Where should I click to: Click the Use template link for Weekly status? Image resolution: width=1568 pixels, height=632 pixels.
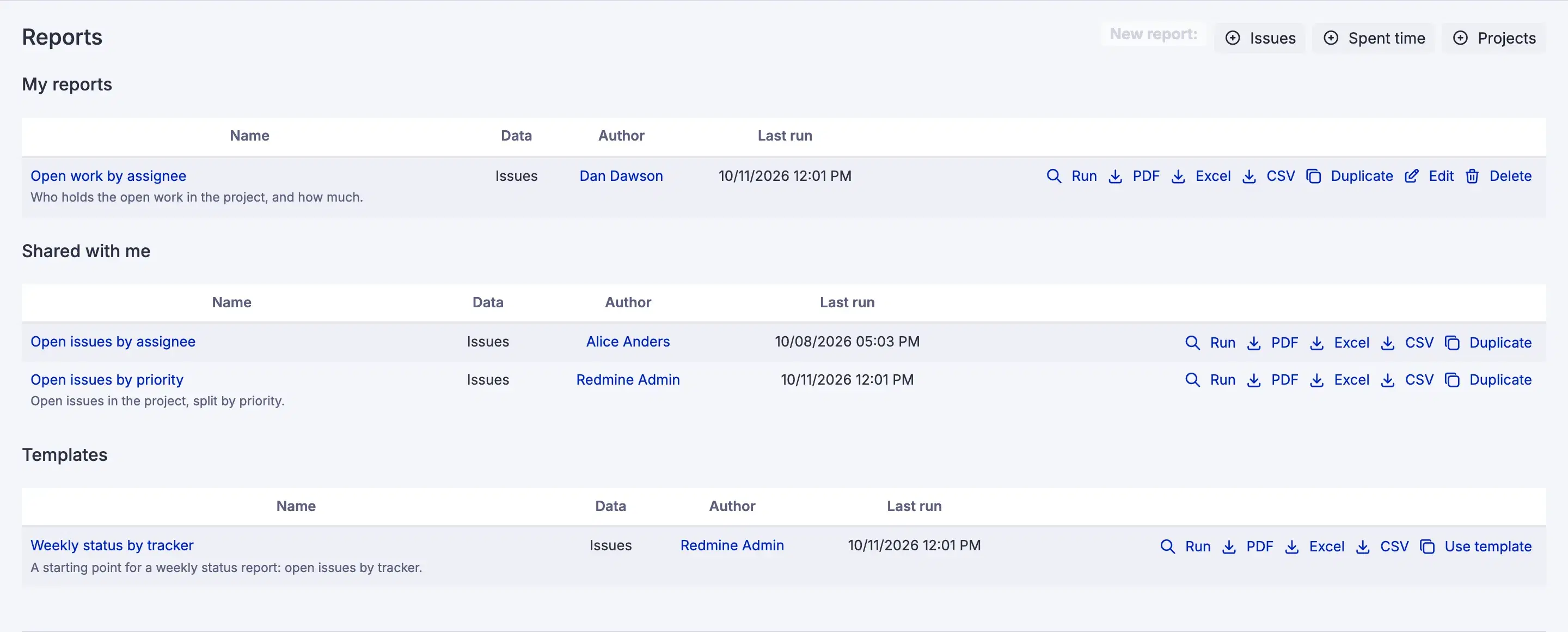[x=1487, y=546]
